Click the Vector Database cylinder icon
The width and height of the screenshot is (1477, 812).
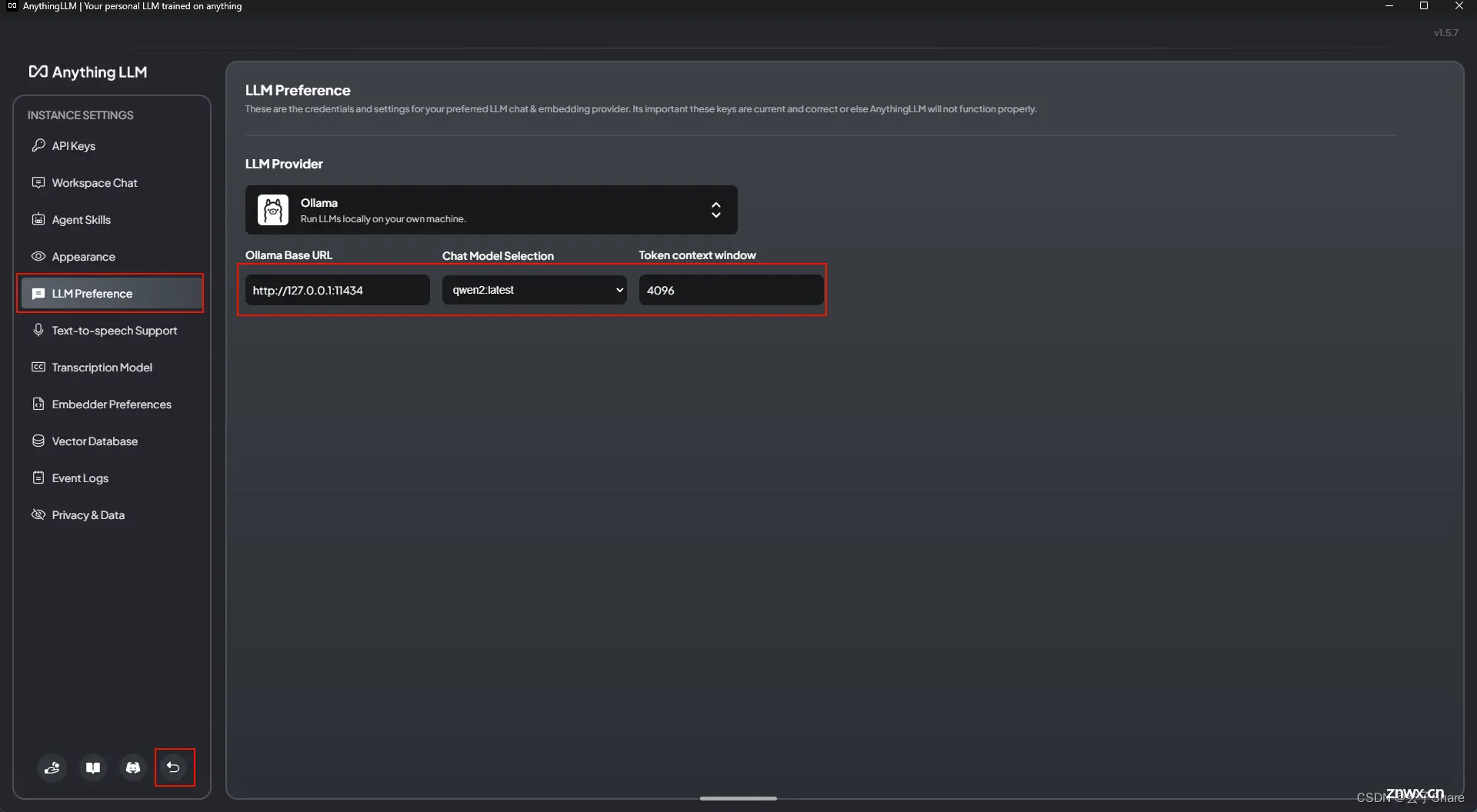tap(38, 441)
